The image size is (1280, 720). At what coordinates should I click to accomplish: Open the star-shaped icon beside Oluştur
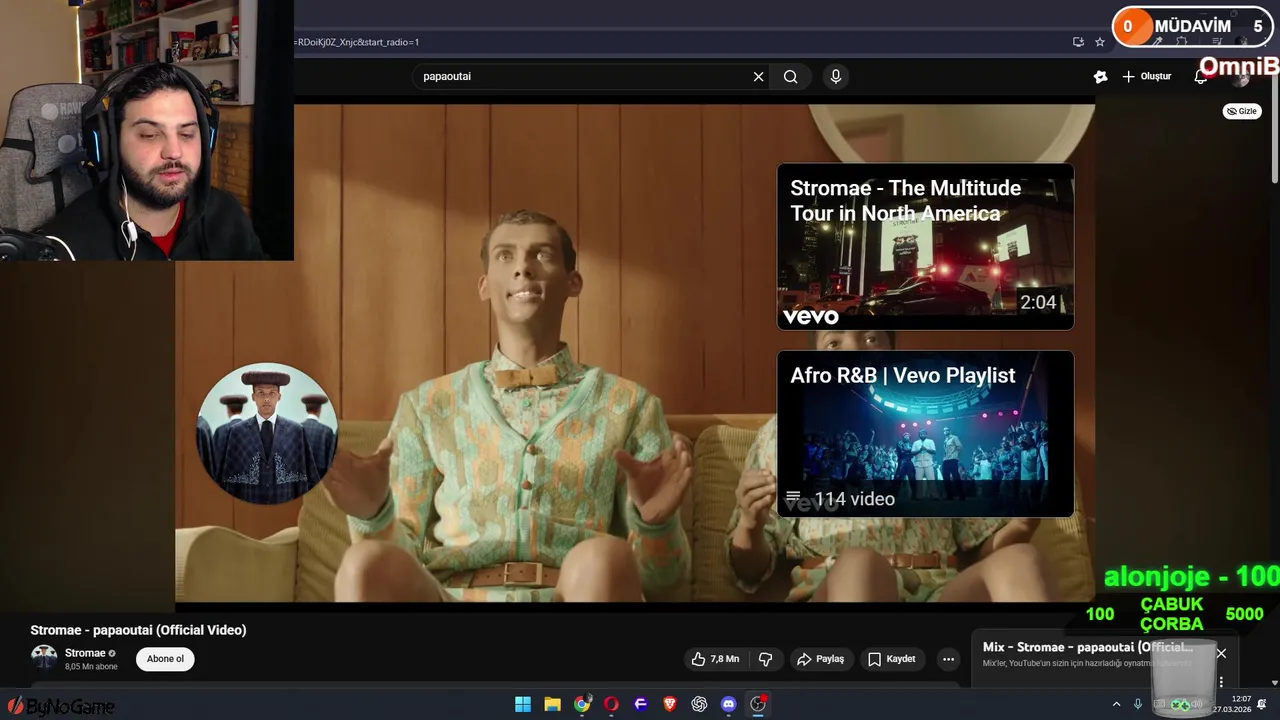(1100, 77)
